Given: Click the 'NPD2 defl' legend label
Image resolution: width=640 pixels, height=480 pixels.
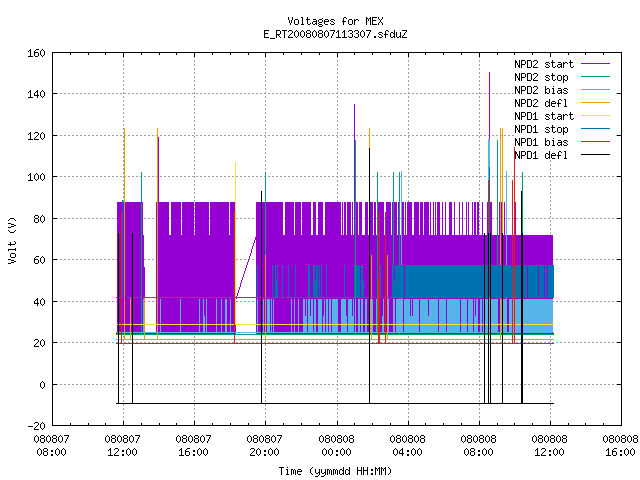Looking at the screenshot, I should click(x=541, y=103).
